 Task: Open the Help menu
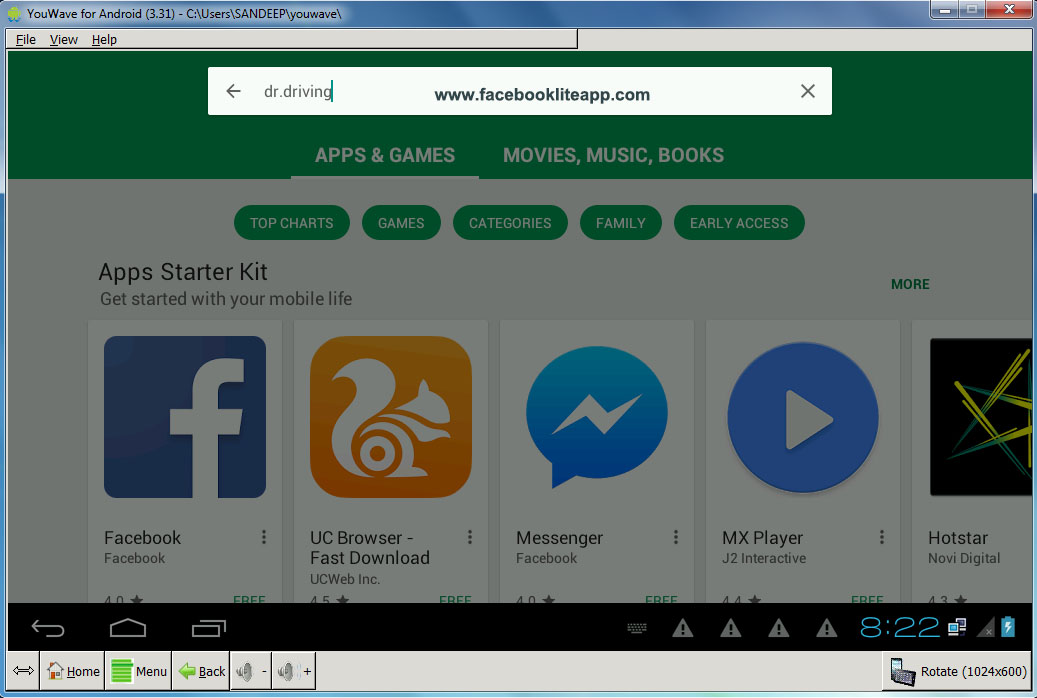coord(104,40)
